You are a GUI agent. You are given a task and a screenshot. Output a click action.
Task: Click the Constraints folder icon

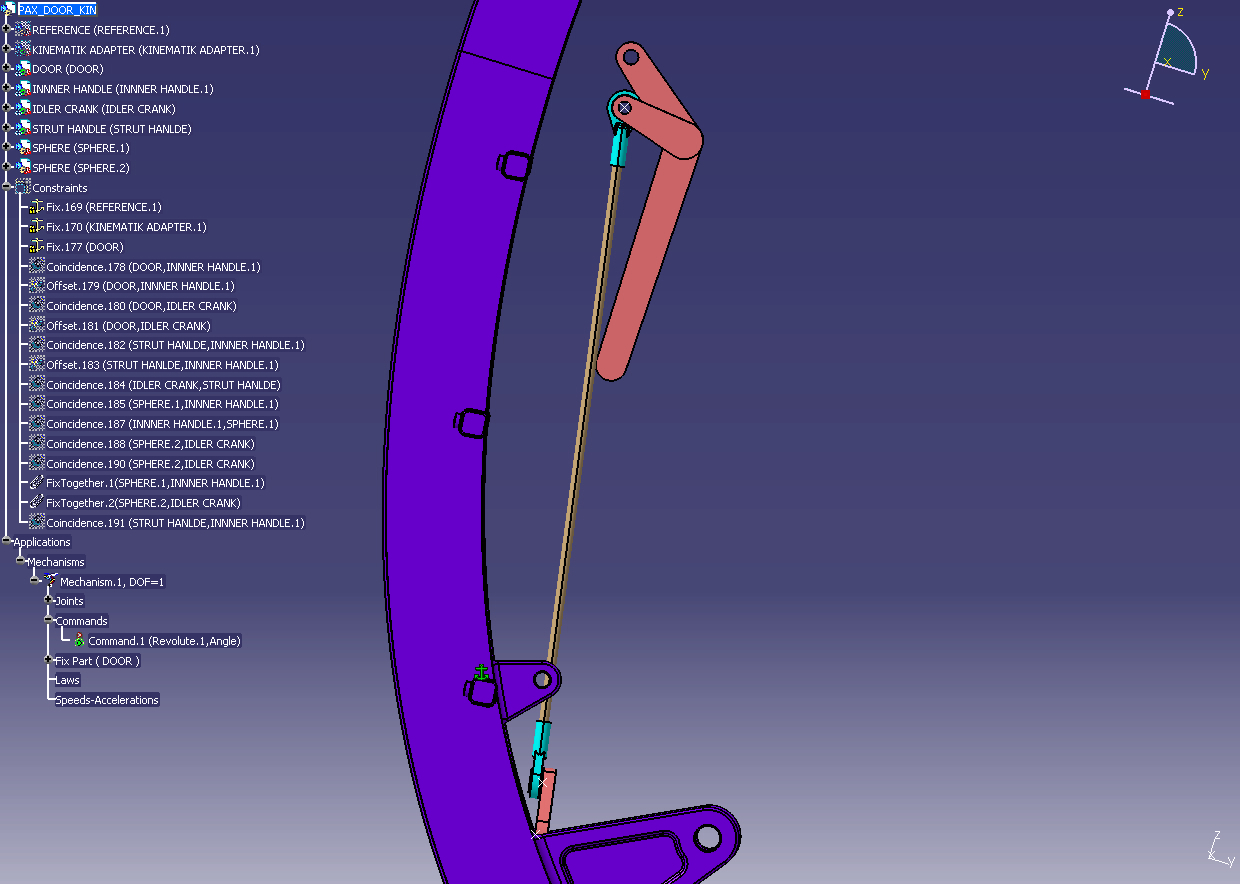coord(22,187)
